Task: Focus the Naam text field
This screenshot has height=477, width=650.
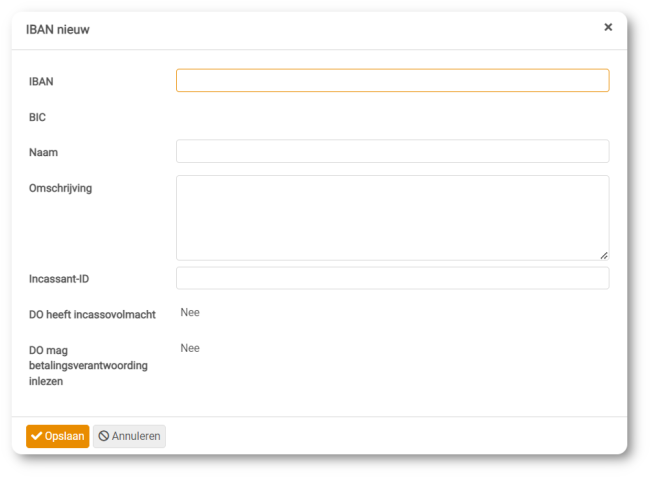Action: click(393, 151)
